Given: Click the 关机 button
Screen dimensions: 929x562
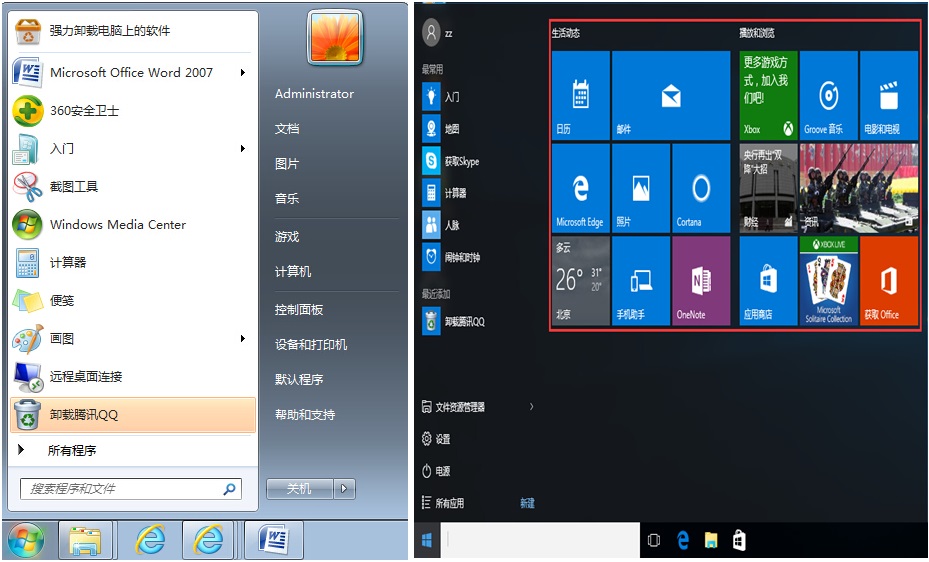Looking at the screenshot, I should click(300, 489).
